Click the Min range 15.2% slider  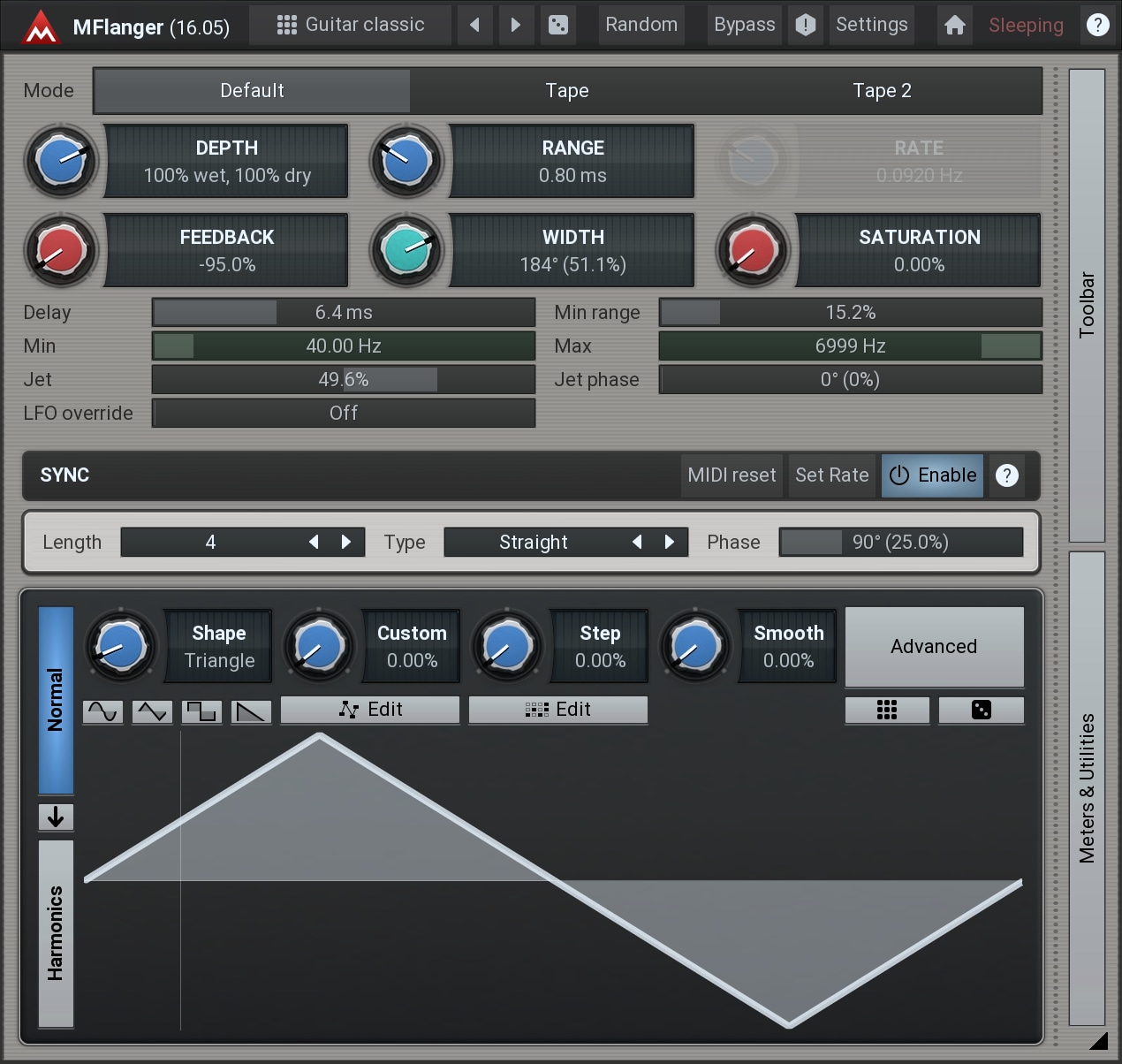(x=851, y=312)
